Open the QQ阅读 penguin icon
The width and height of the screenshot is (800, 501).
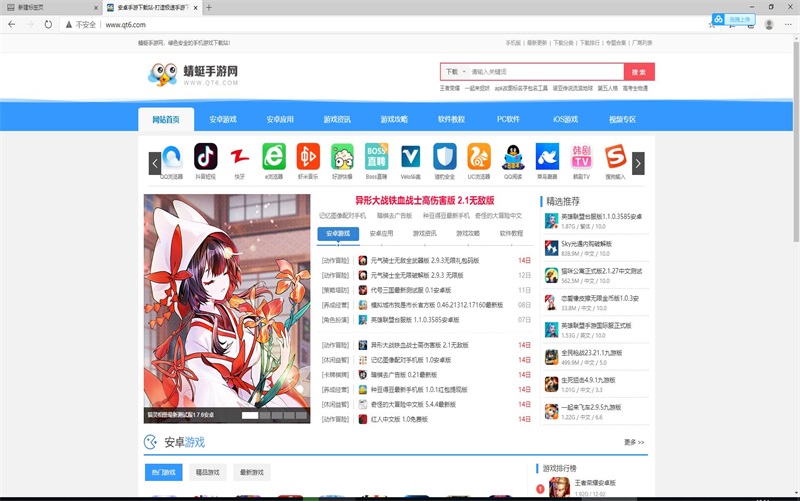tap(513, 156)
